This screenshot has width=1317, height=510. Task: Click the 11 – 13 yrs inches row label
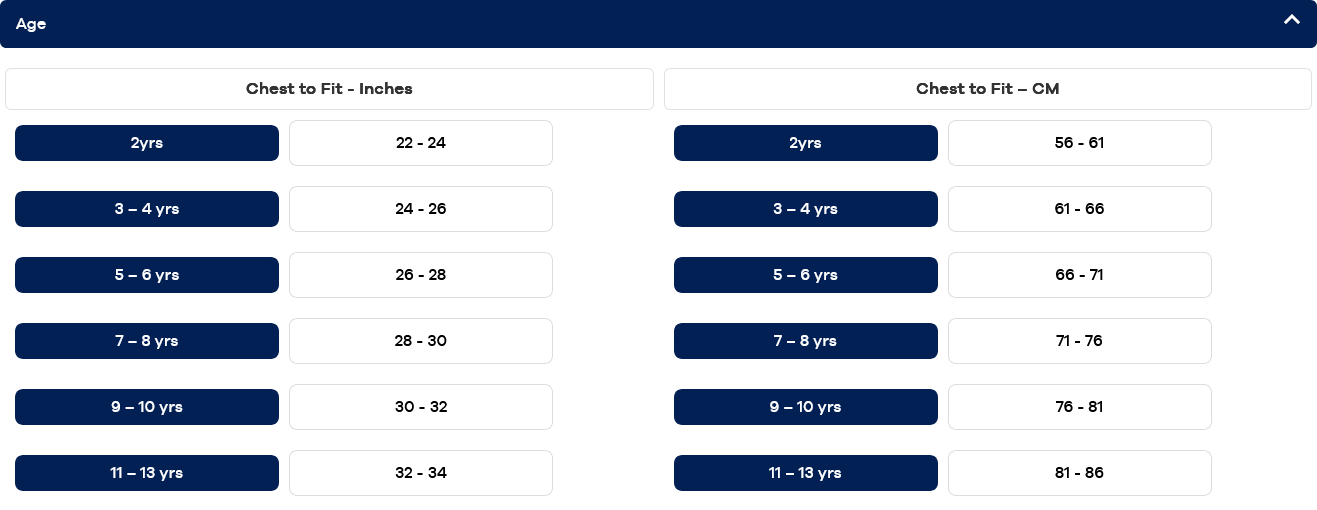point(147,473)
